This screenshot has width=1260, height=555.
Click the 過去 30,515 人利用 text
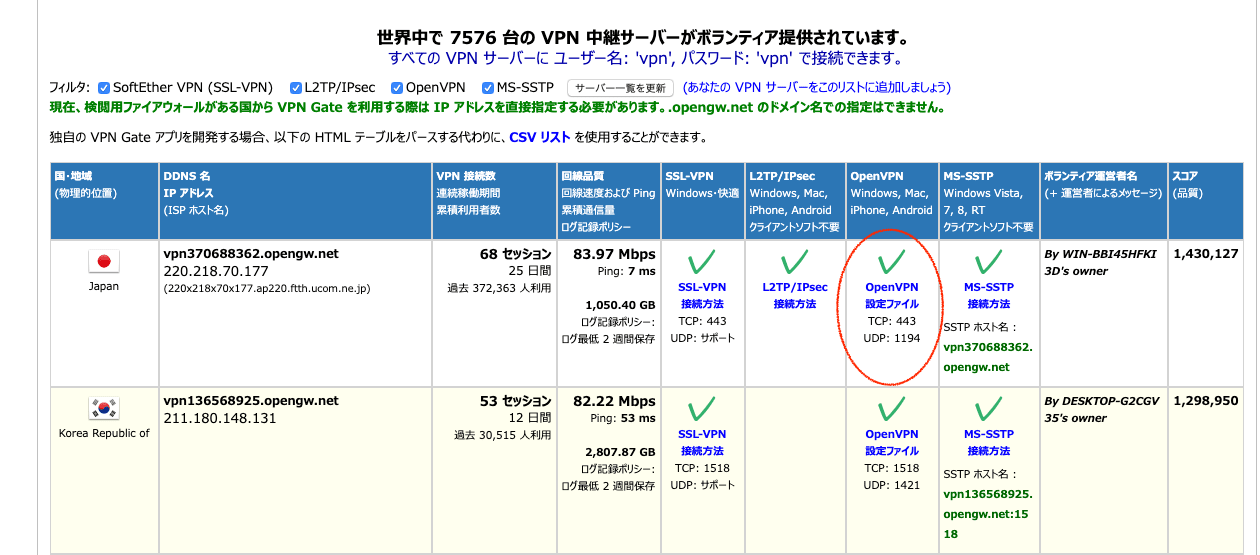(x=503, y=435)
